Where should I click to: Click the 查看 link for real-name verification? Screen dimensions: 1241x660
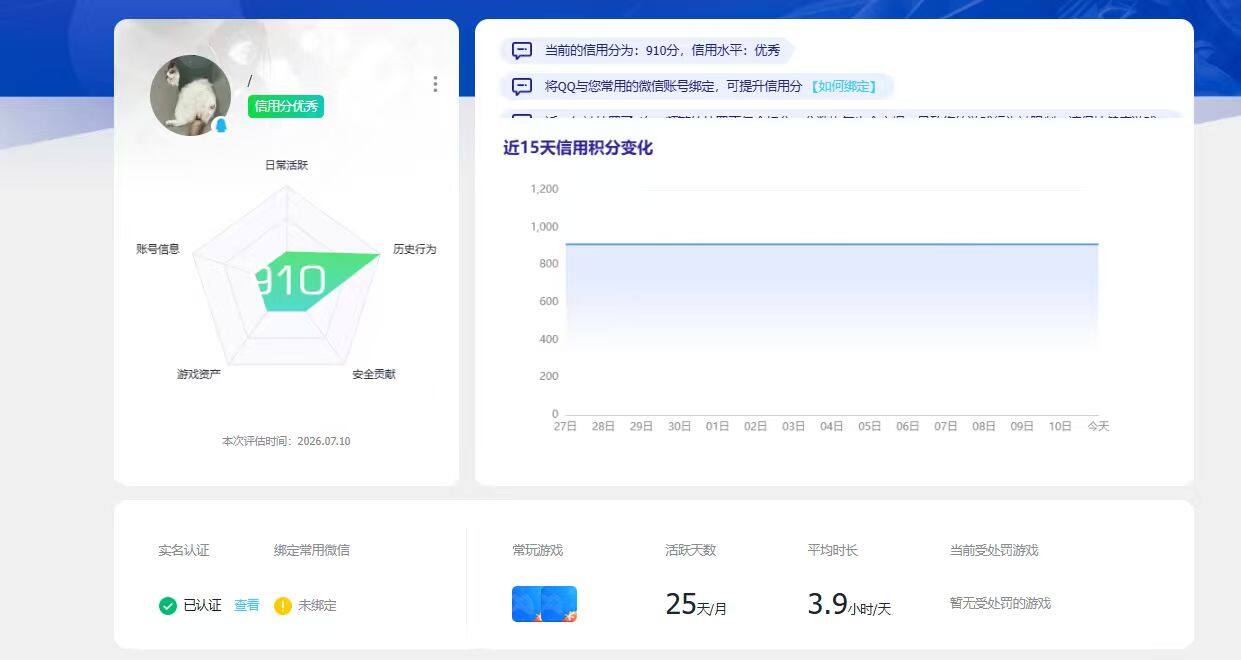[247, 605]
